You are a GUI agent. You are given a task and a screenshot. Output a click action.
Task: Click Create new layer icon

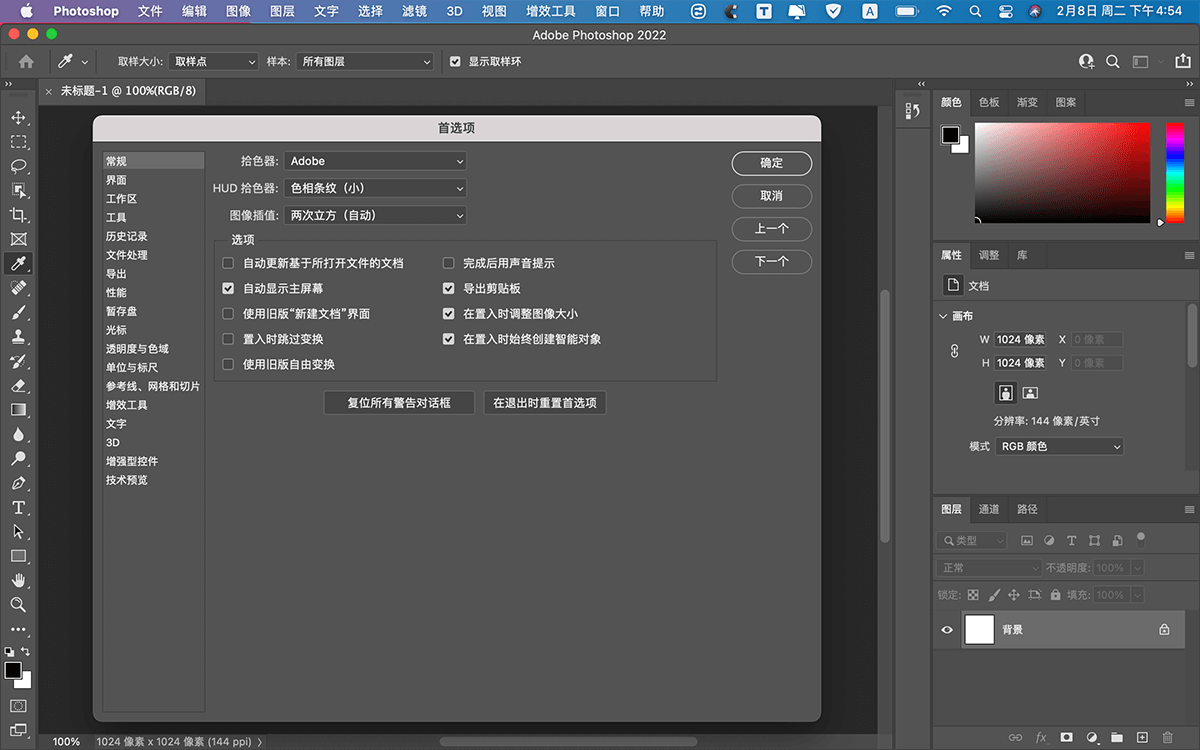(1142, 737)
